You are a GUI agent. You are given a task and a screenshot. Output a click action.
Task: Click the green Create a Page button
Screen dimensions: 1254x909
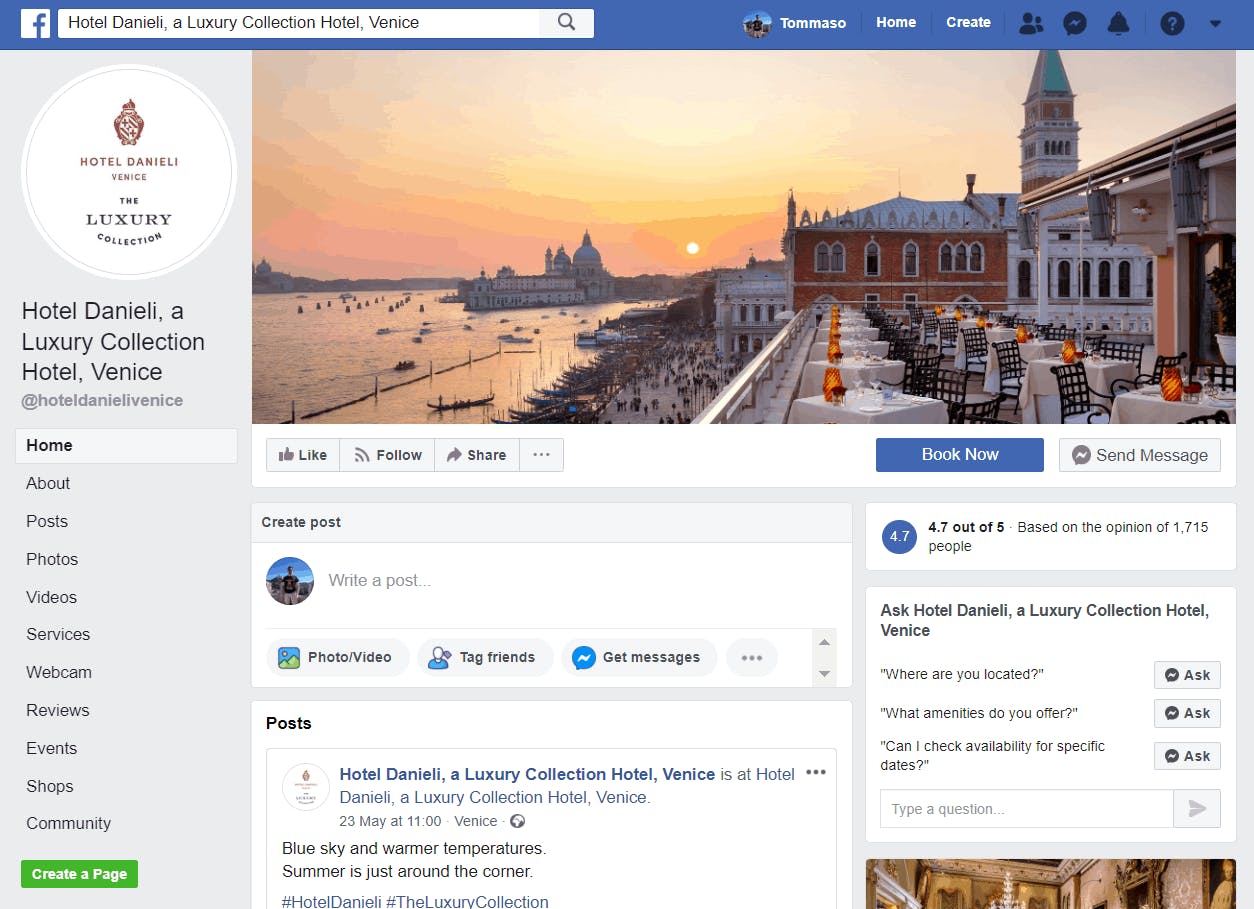coord(79,874)
